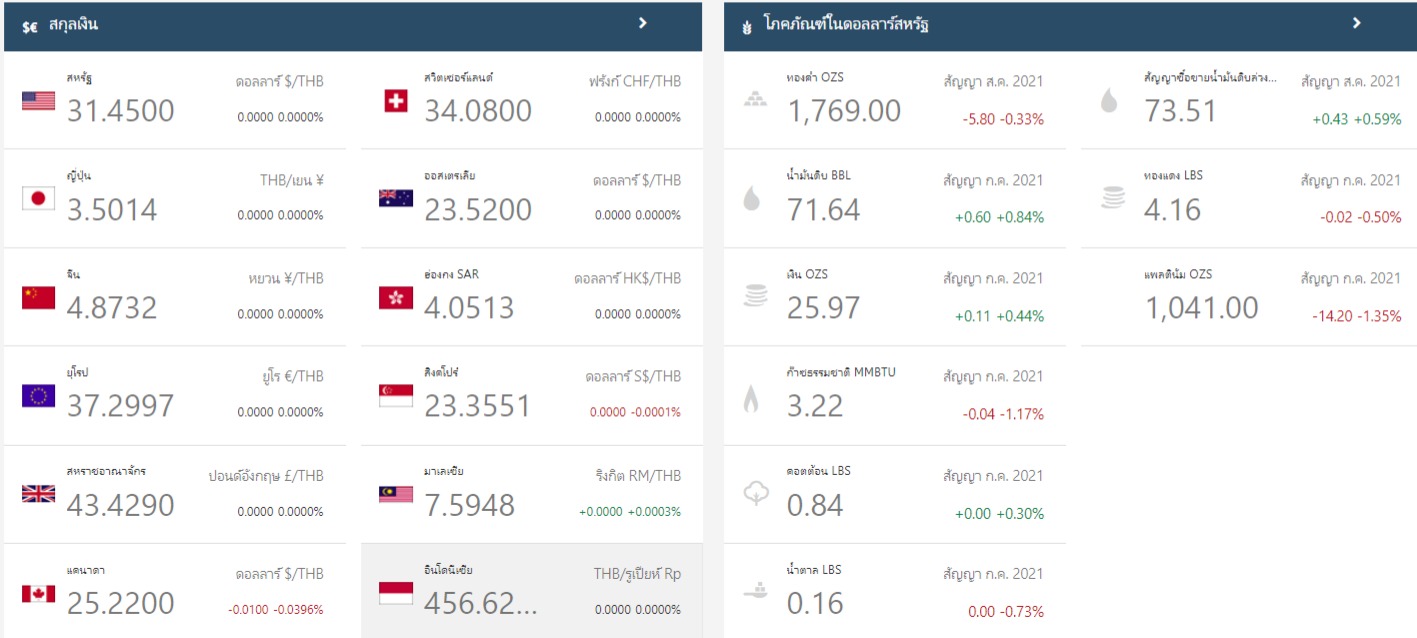Select the 25.2200 Canadian dollar rate
The image size is (1417, 638).
pos(121,603)
